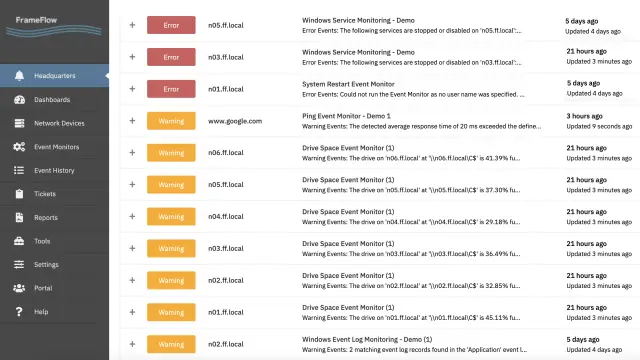640x360 pixels.
Task: Click the Tools toolbox icon
Action: pyautogui.click(x=19, y=241)
